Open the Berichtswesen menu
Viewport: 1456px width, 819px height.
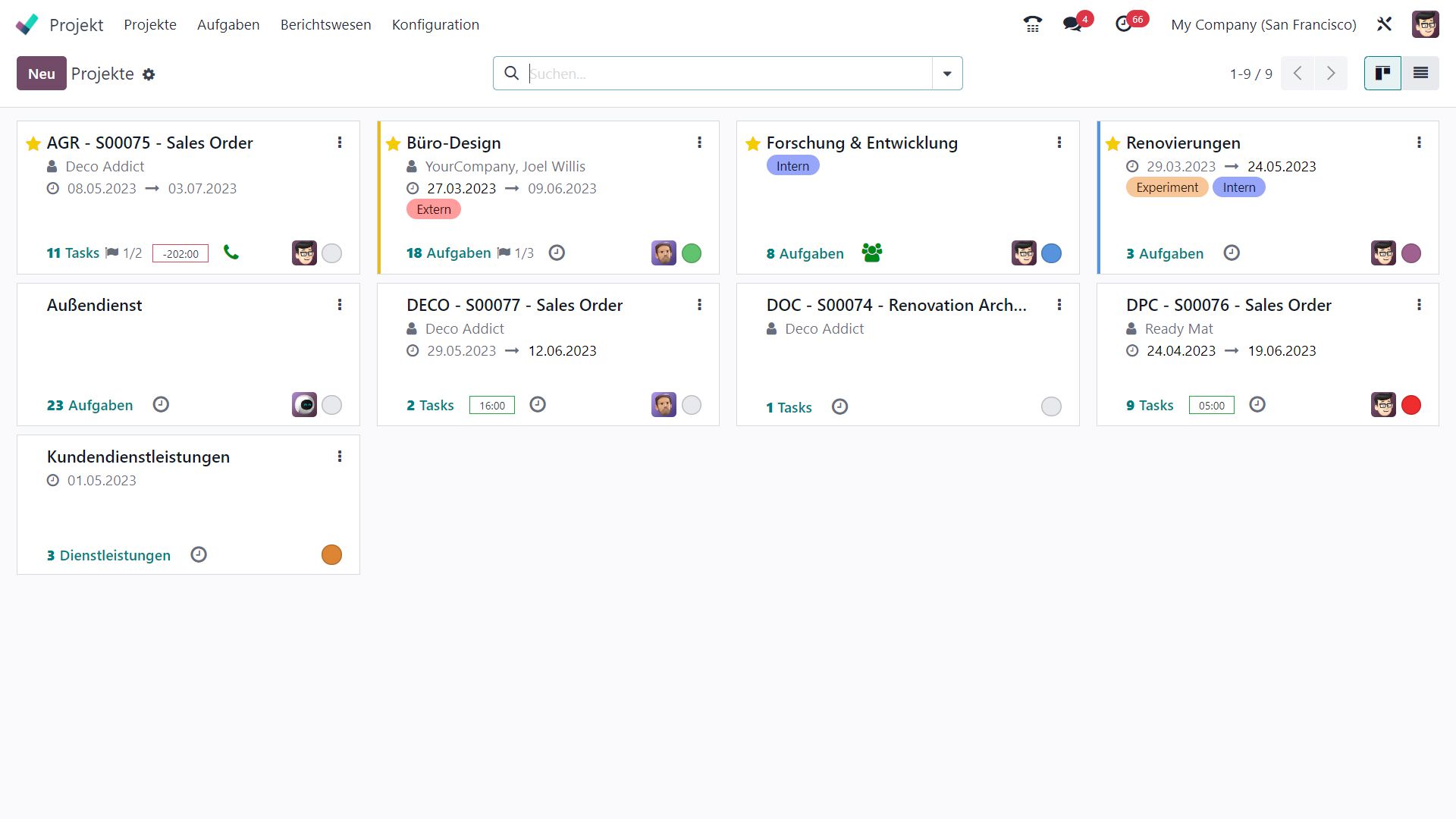pyautogui.click(x=325, y=24)
